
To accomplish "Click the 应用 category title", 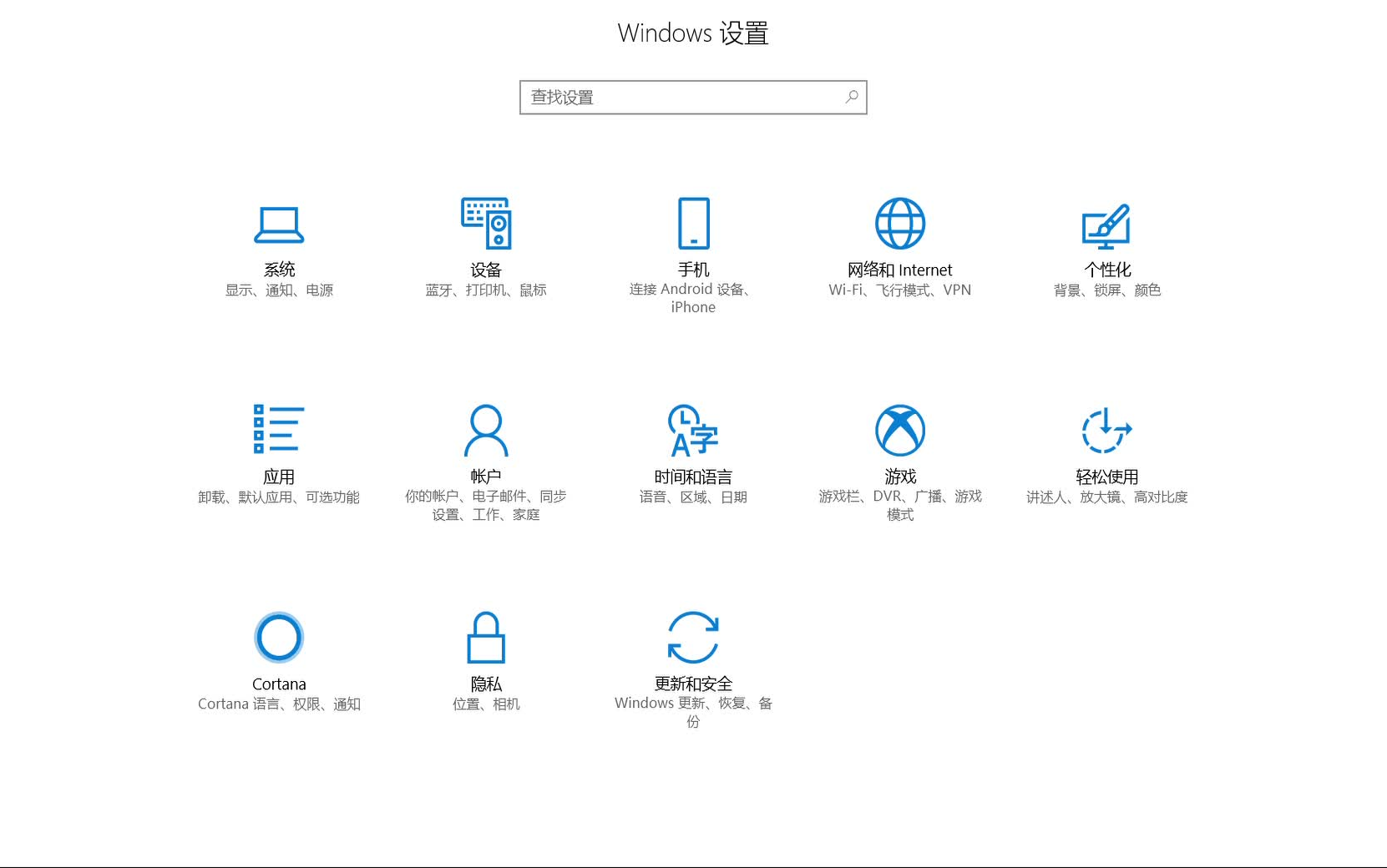I will (279, 477).
